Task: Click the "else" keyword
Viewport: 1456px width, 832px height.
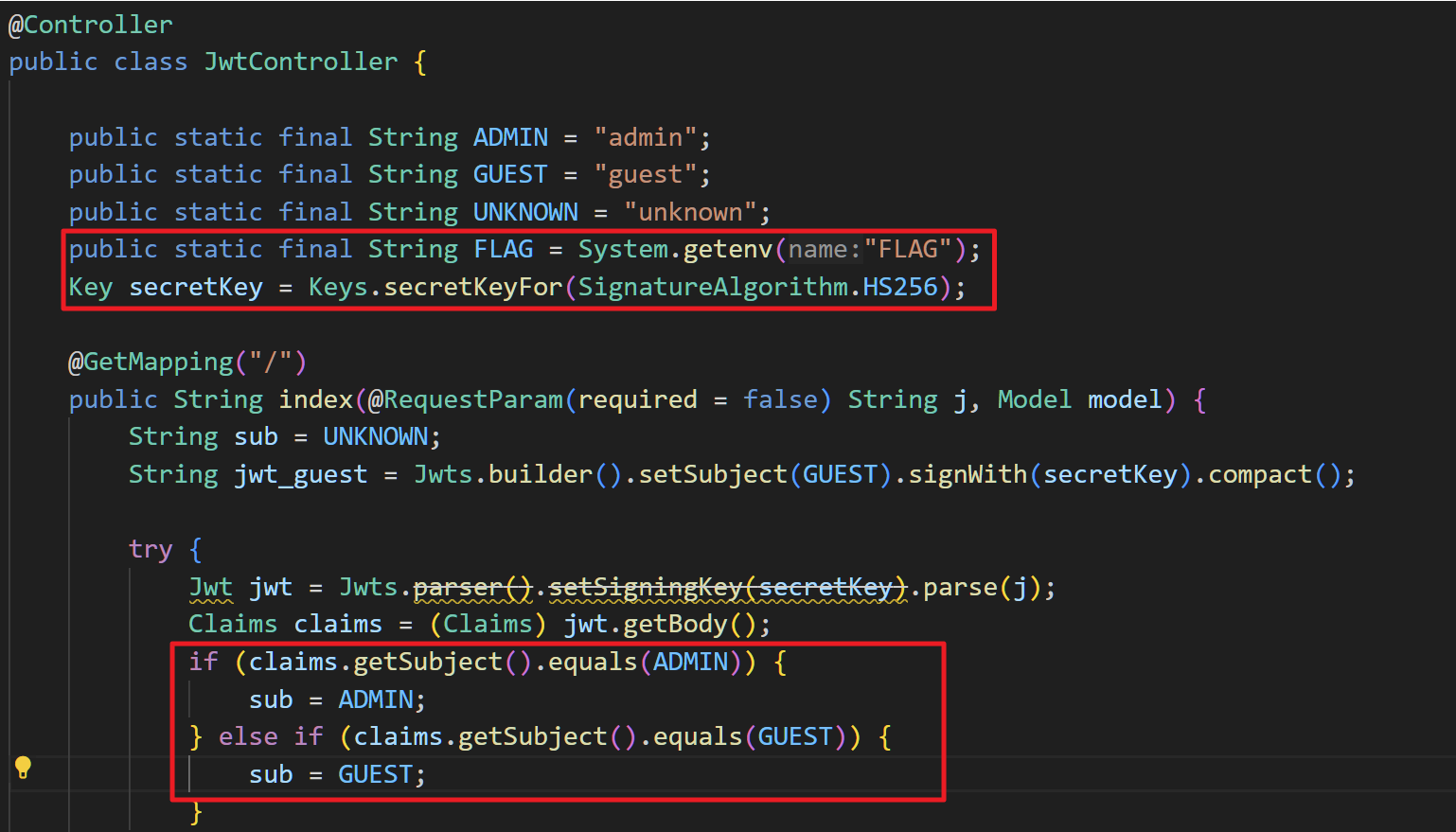Action: point(248,736)
